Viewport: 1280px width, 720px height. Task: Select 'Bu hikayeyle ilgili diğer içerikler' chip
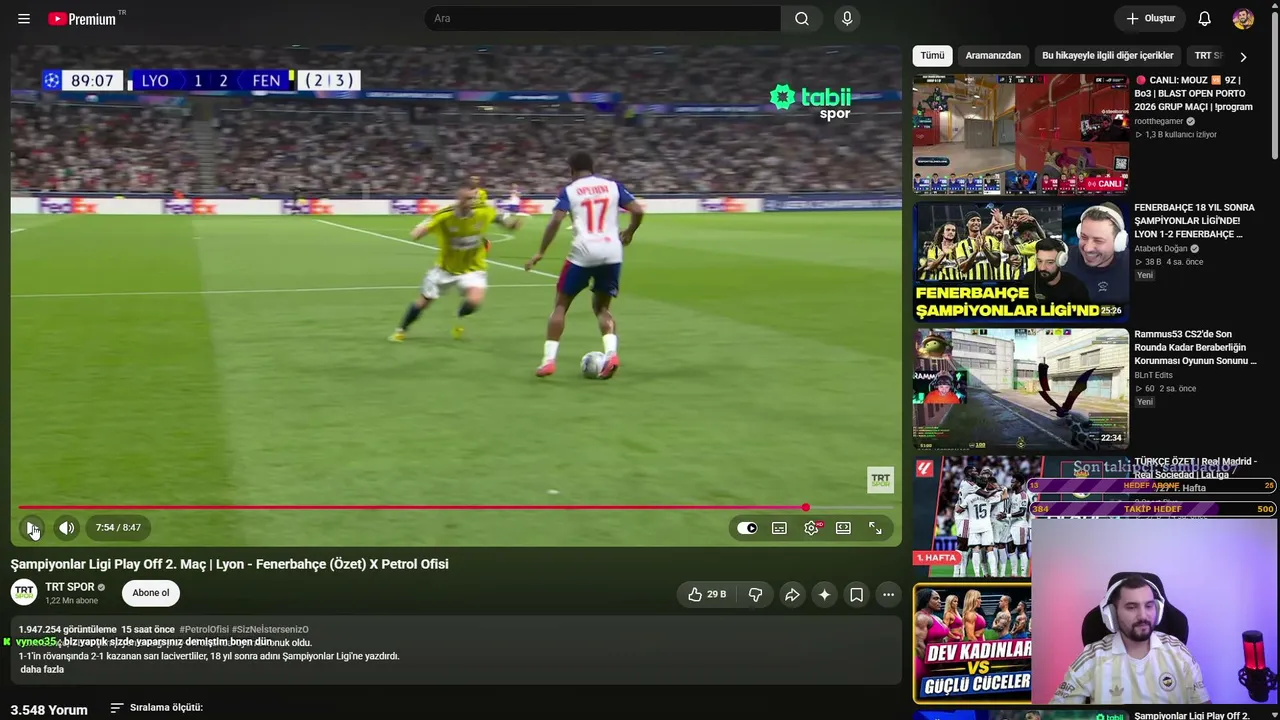[1107, 56]
